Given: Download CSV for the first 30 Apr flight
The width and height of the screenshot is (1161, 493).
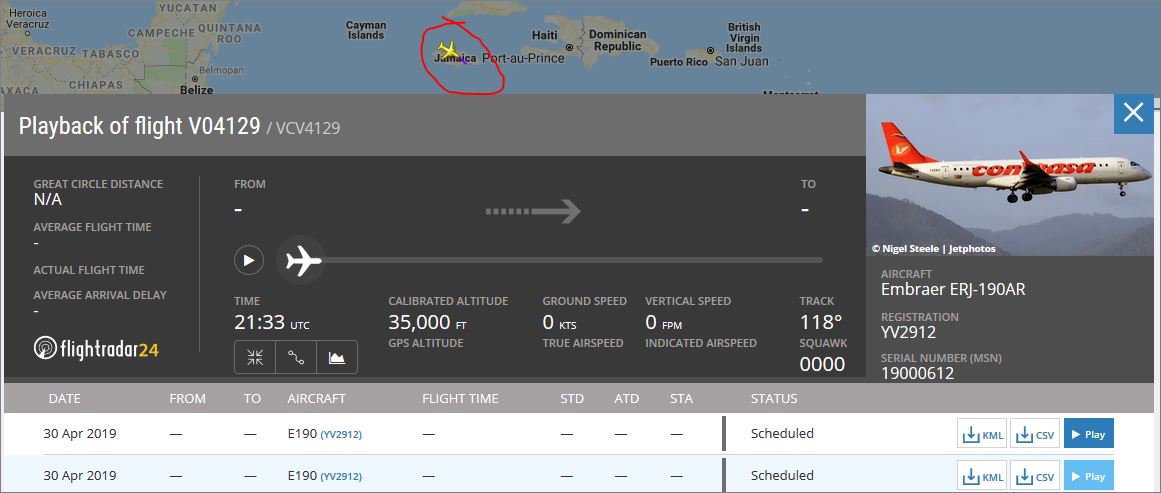Looking at the screenshot, I should [x=1034, y=434].
